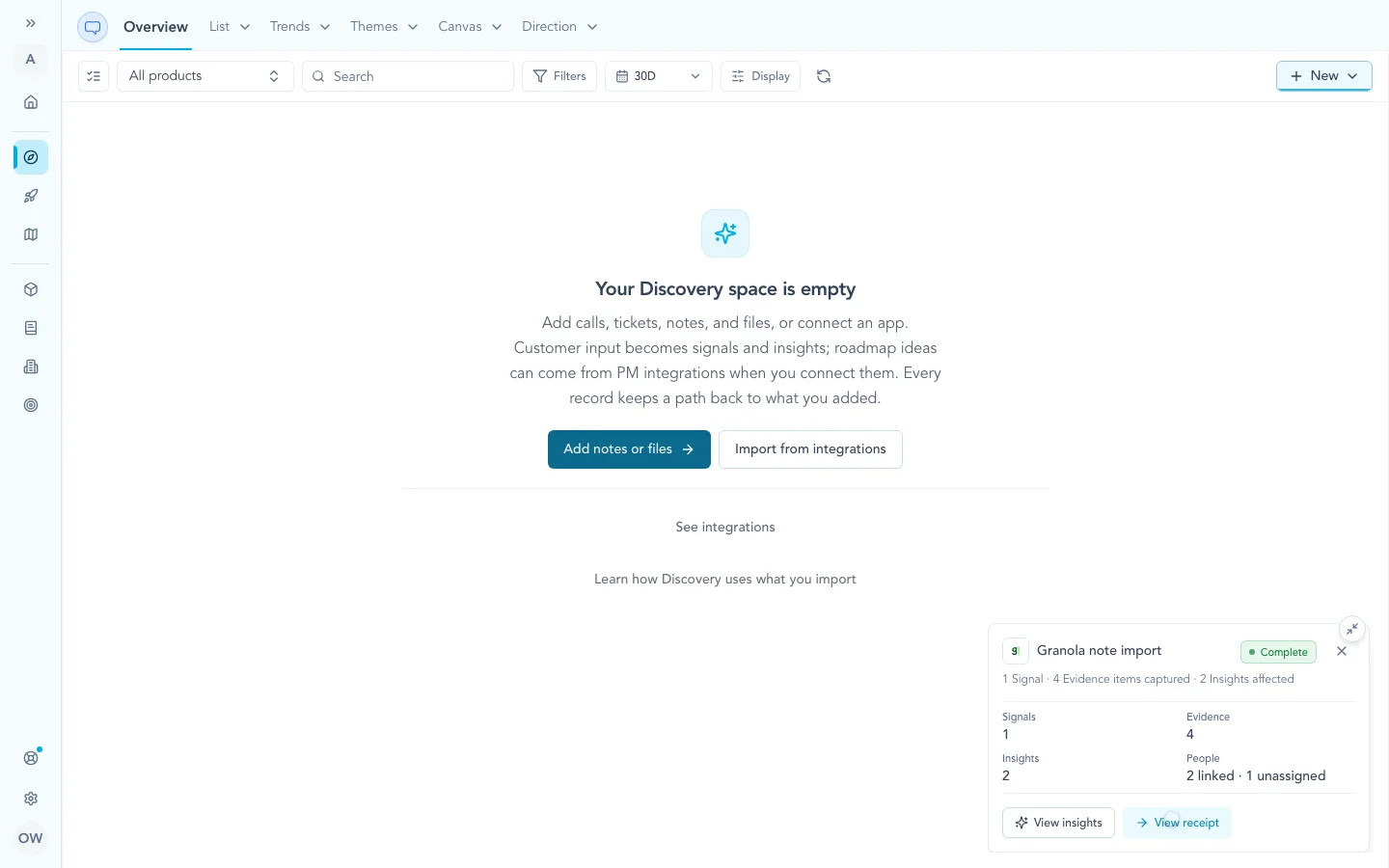Open the target icon in sidebar
This screenshot has height=868, width=1389.
(31, 405)
